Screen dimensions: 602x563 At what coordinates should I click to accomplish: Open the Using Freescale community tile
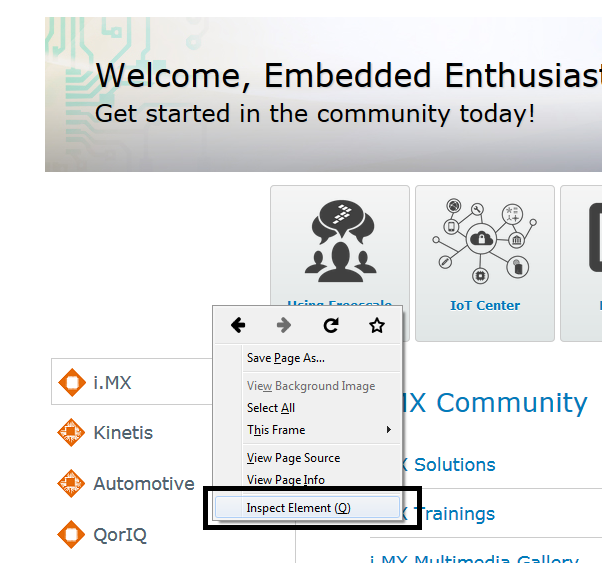pyautogui.click(x=339, y=241)
